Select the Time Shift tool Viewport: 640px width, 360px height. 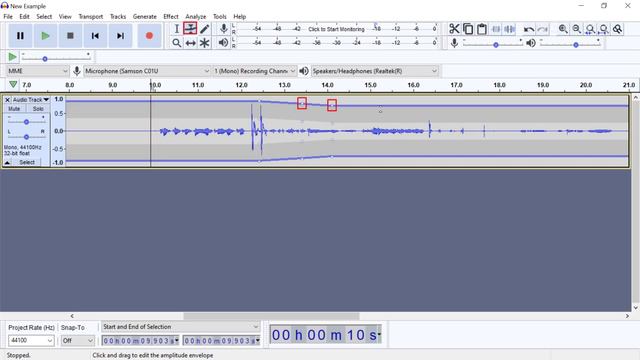pyautogui.click(x=190, y=42)
